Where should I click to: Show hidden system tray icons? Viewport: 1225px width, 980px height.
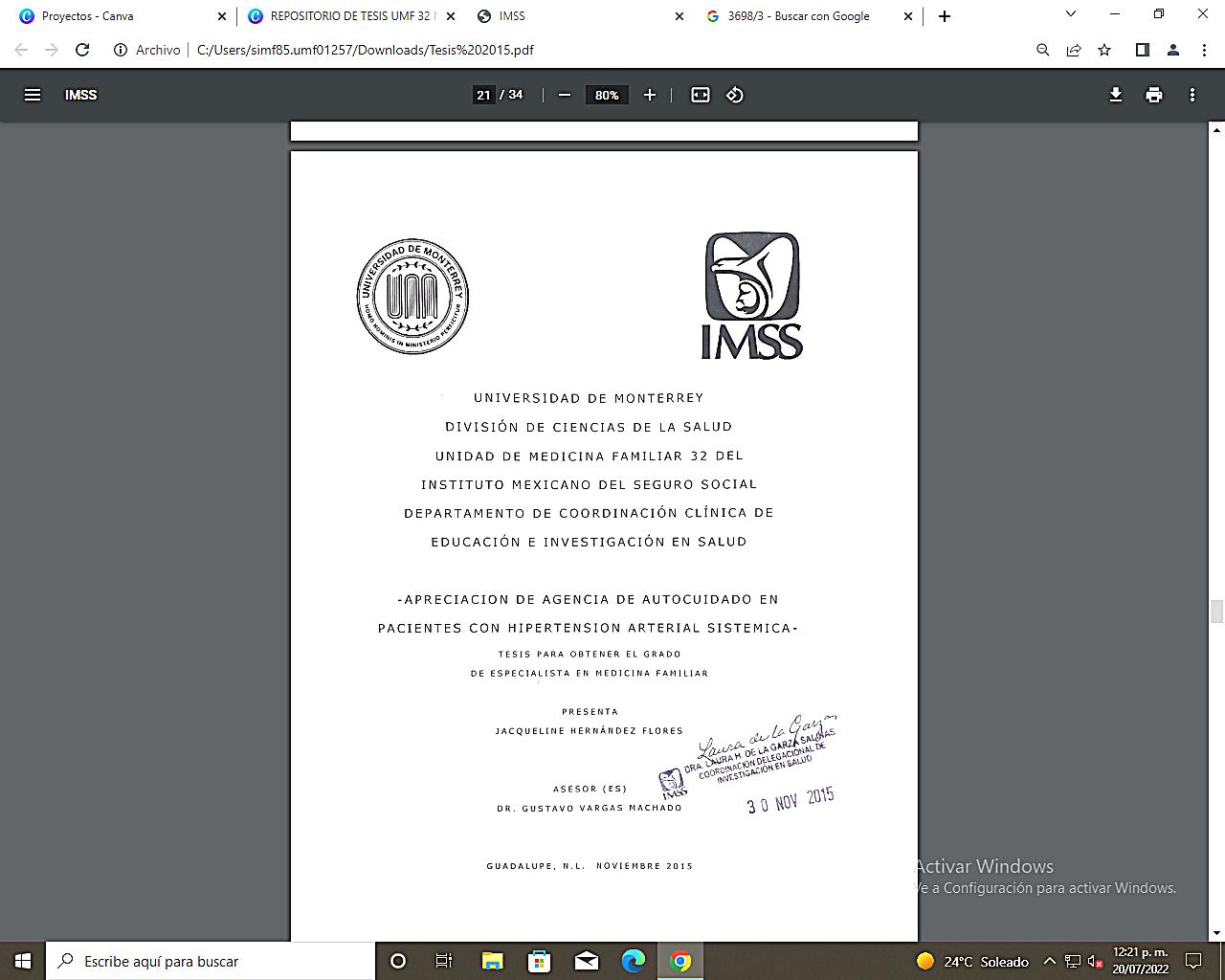tap(1049, 962)
